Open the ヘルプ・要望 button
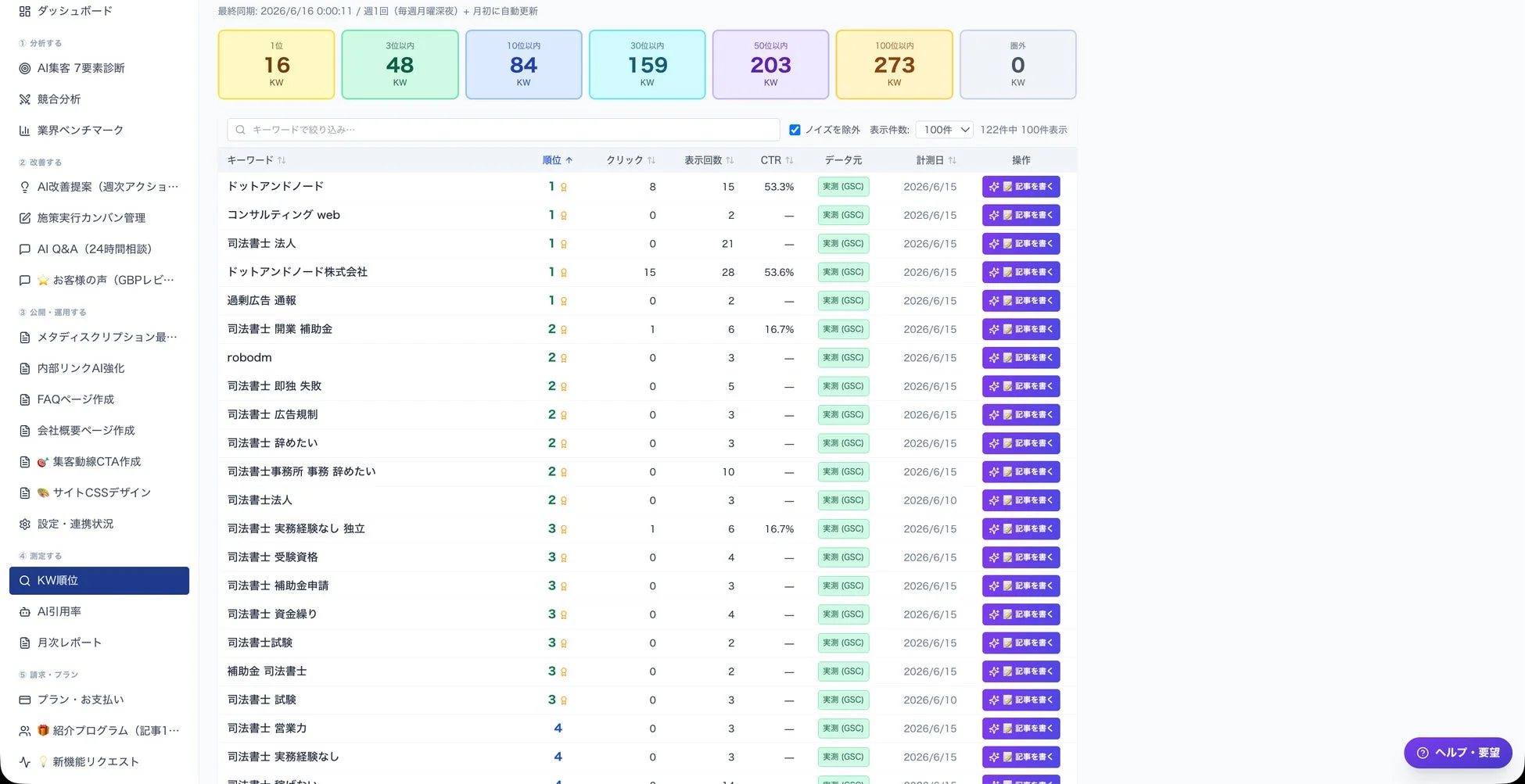Screen dimensions: 1525x784 (x=1458, y=753)
